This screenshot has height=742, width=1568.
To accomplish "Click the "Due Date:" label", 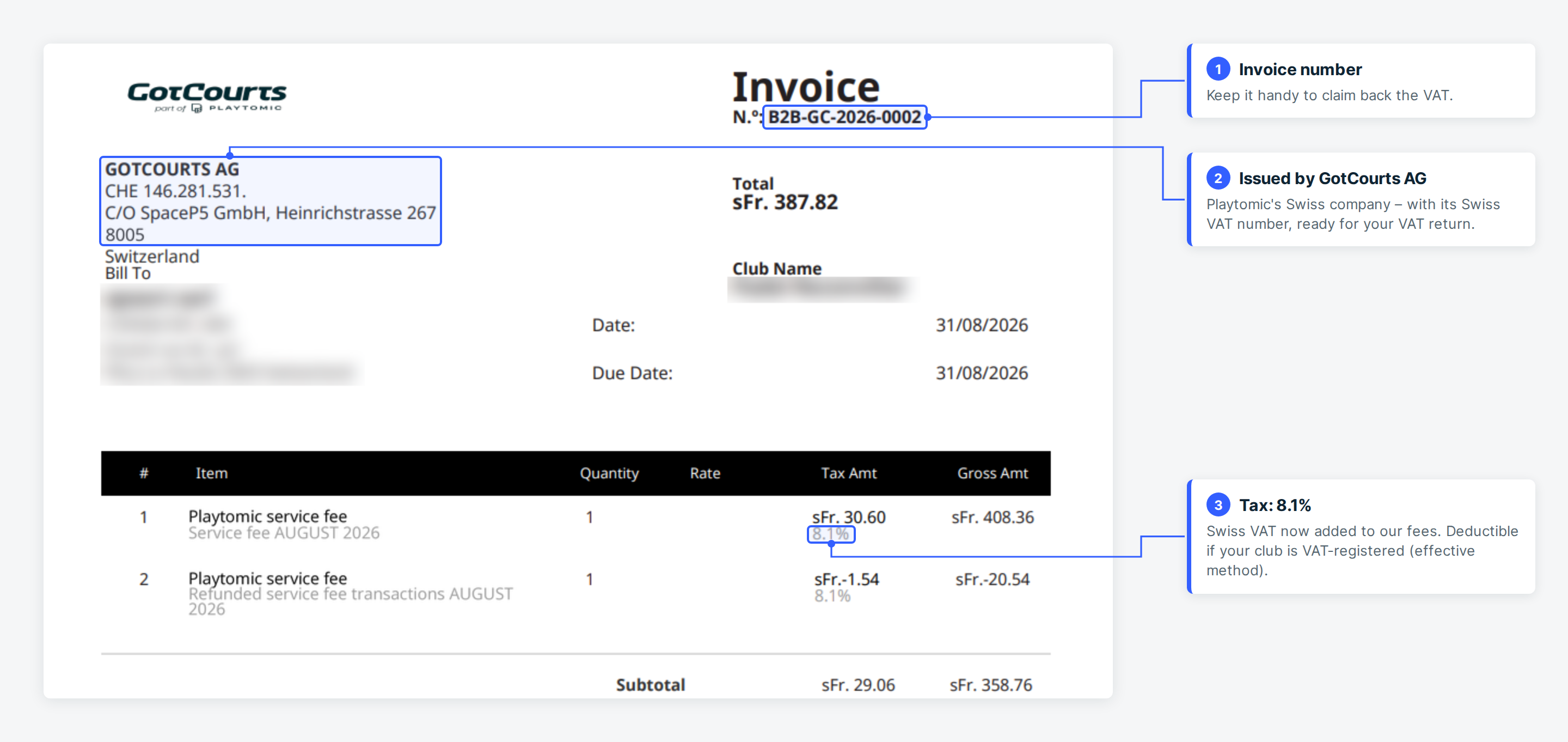I will coord(633,373).
